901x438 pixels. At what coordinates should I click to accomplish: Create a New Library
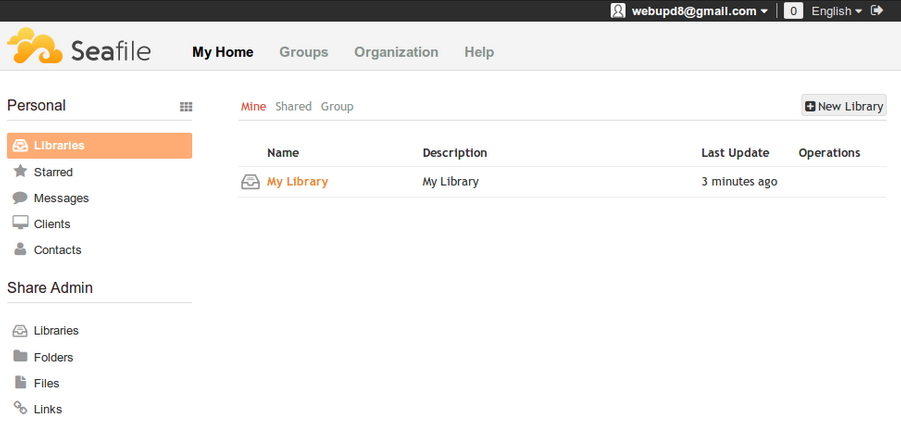point(844,106)
